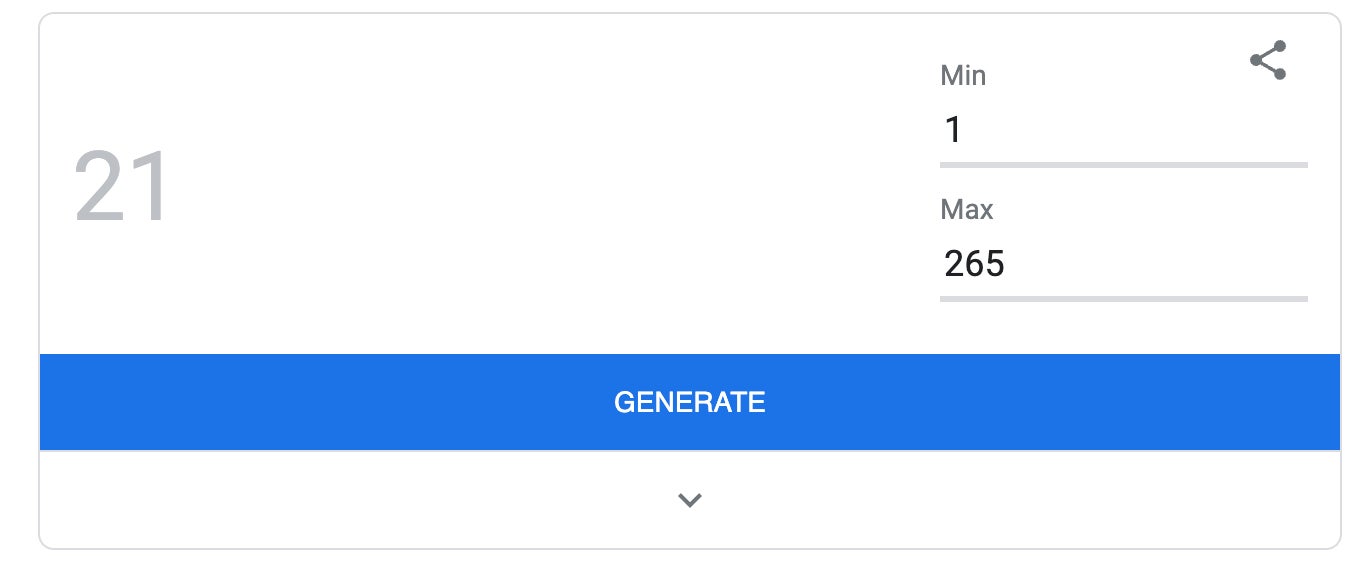Click the generated number 21
Screen dimensions: 1364x562
[x=123, y=187]
